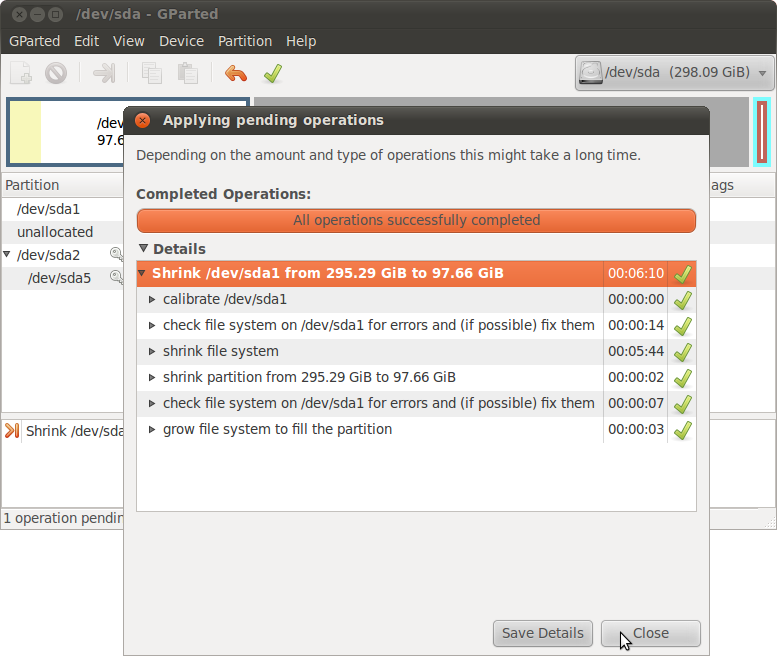Open the Edit menu

click(x=86, y=41)
